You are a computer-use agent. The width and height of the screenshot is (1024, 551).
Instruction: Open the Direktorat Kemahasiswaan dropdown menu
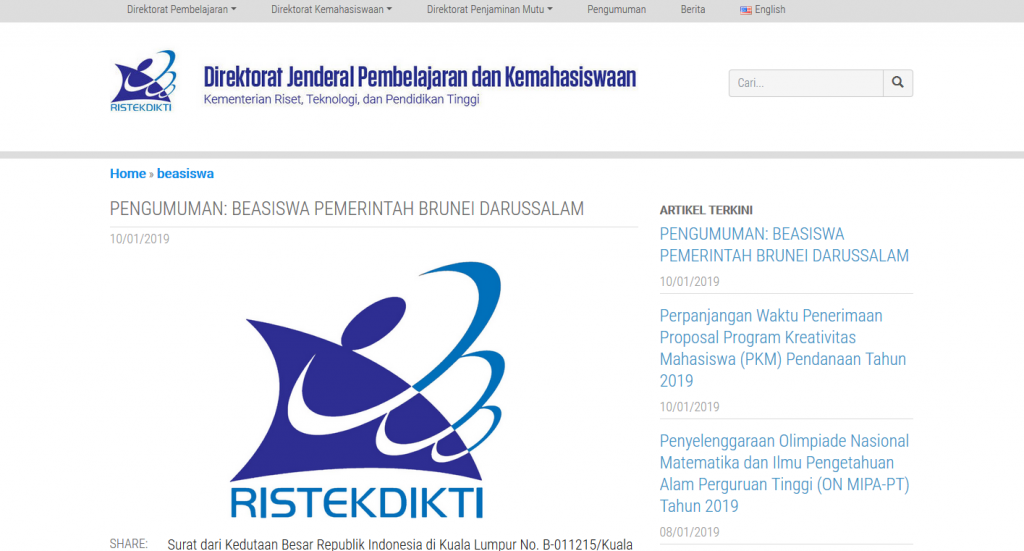pos(331,10)
